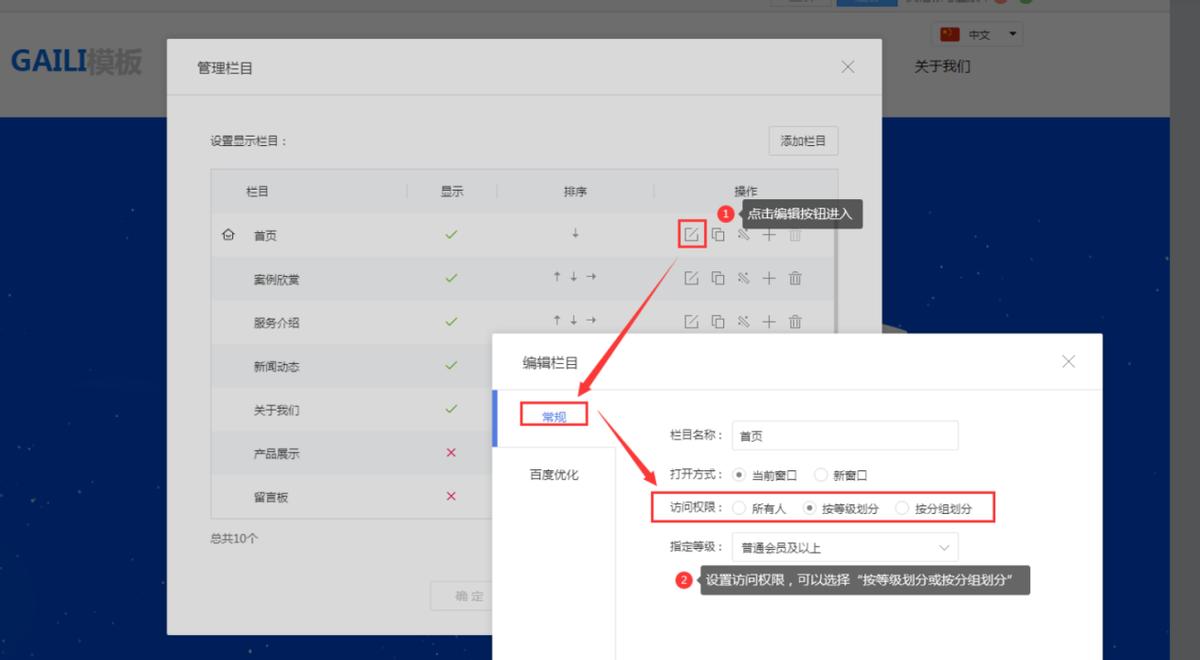Image resolution: width=1200 pixels, height=660 pixels.
Task: Click inside the 栏目名称 input field
Action: coord(845,435)
